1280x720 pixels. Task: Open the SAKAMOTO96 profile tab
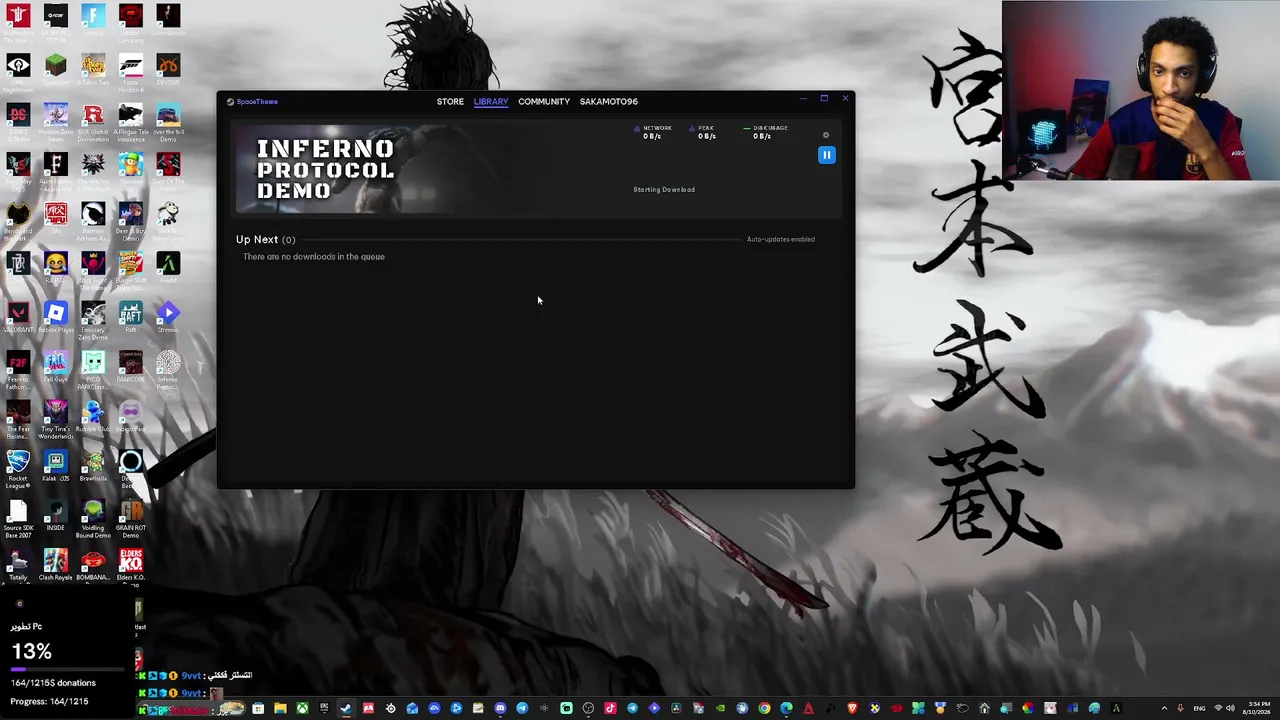click(608, 101)
